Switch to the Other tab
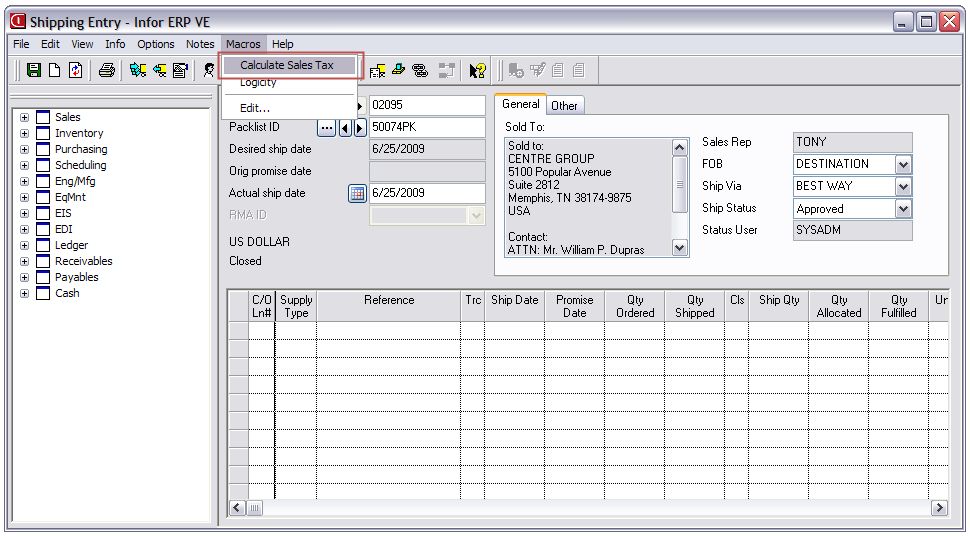 (x=564, y=106)
